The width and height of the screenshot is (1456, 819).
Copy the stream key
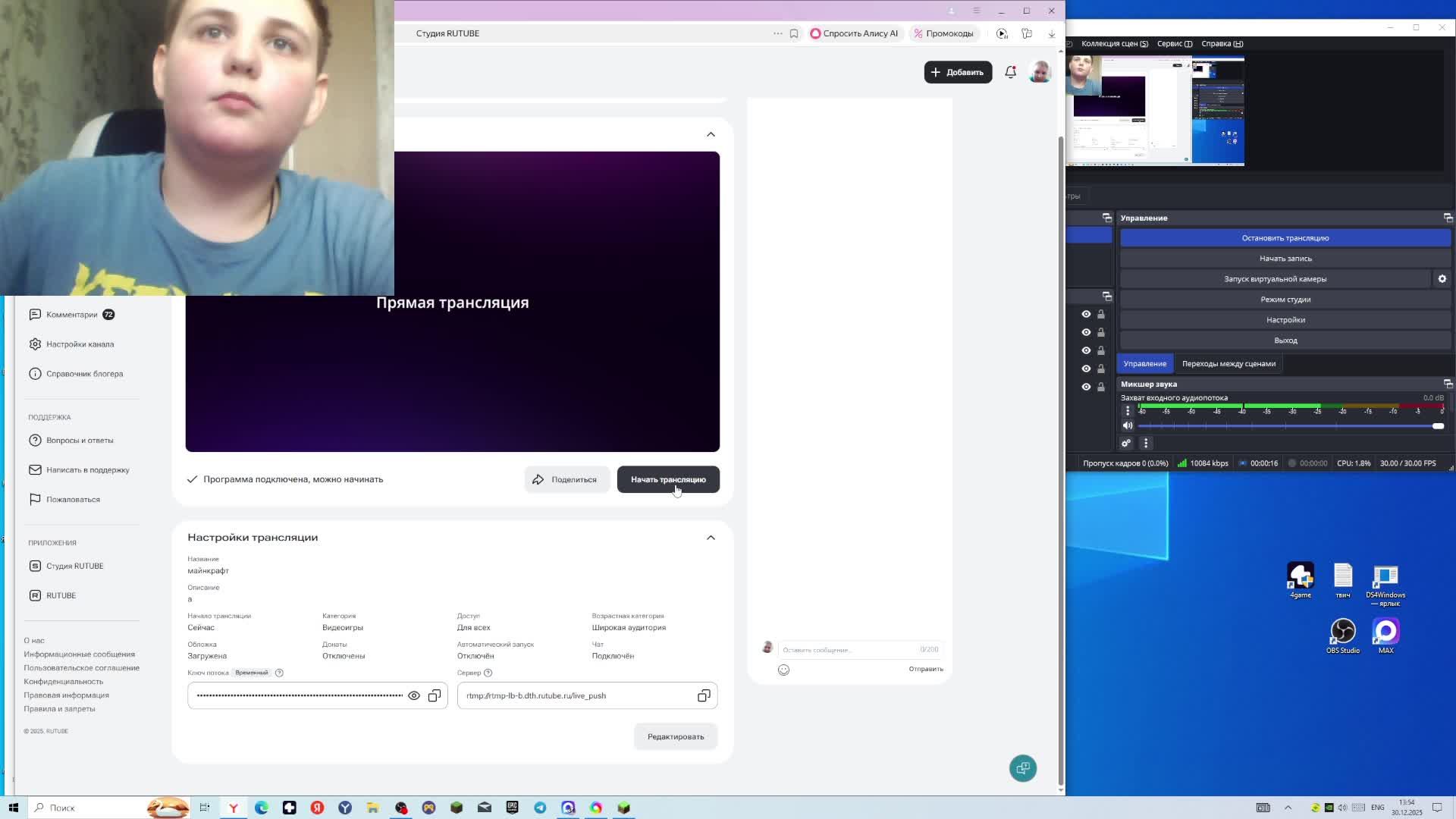coord(435,695)
